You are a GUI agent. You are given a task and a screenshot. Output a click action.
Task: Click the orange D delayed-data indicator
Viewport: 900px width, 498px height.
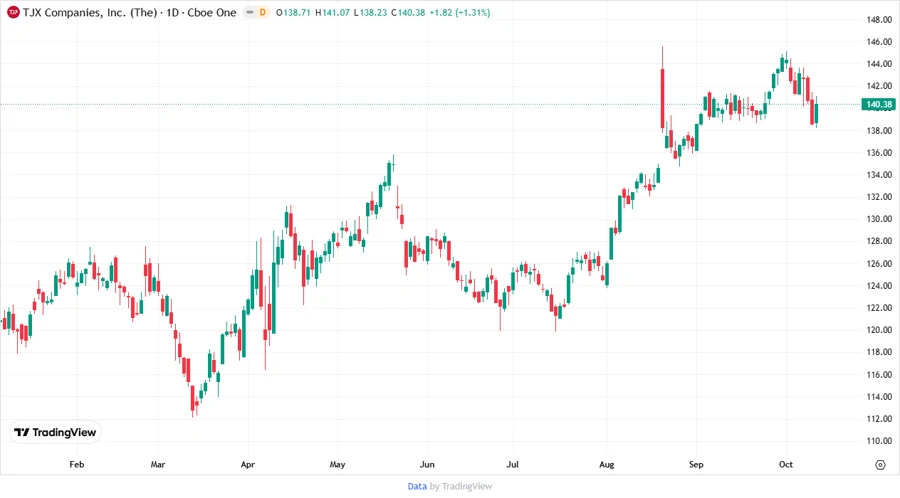click(262, 13)
